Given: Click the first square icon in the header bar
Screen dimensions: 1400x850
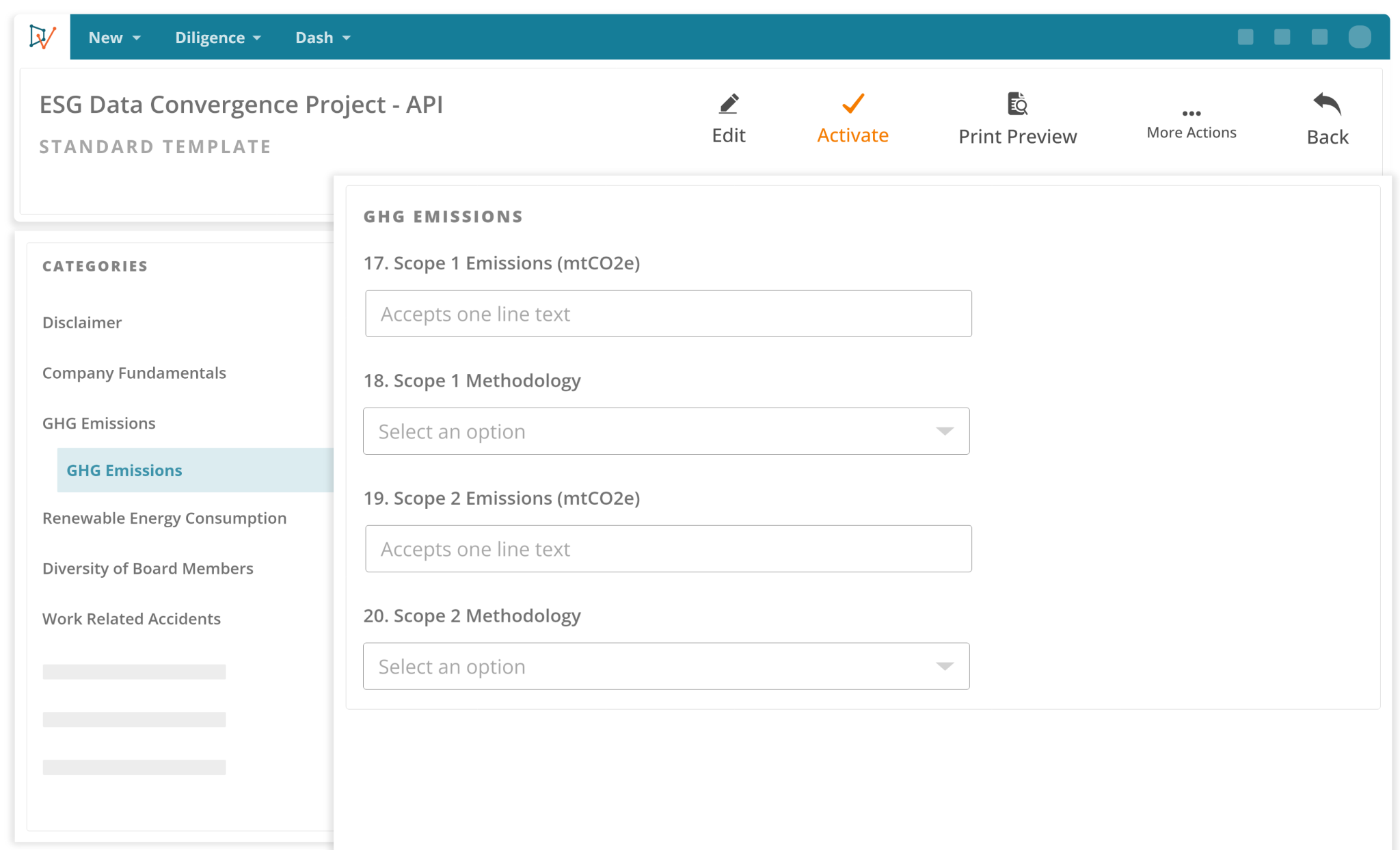Looking at the screenshot, I should tap(1246, 37).
